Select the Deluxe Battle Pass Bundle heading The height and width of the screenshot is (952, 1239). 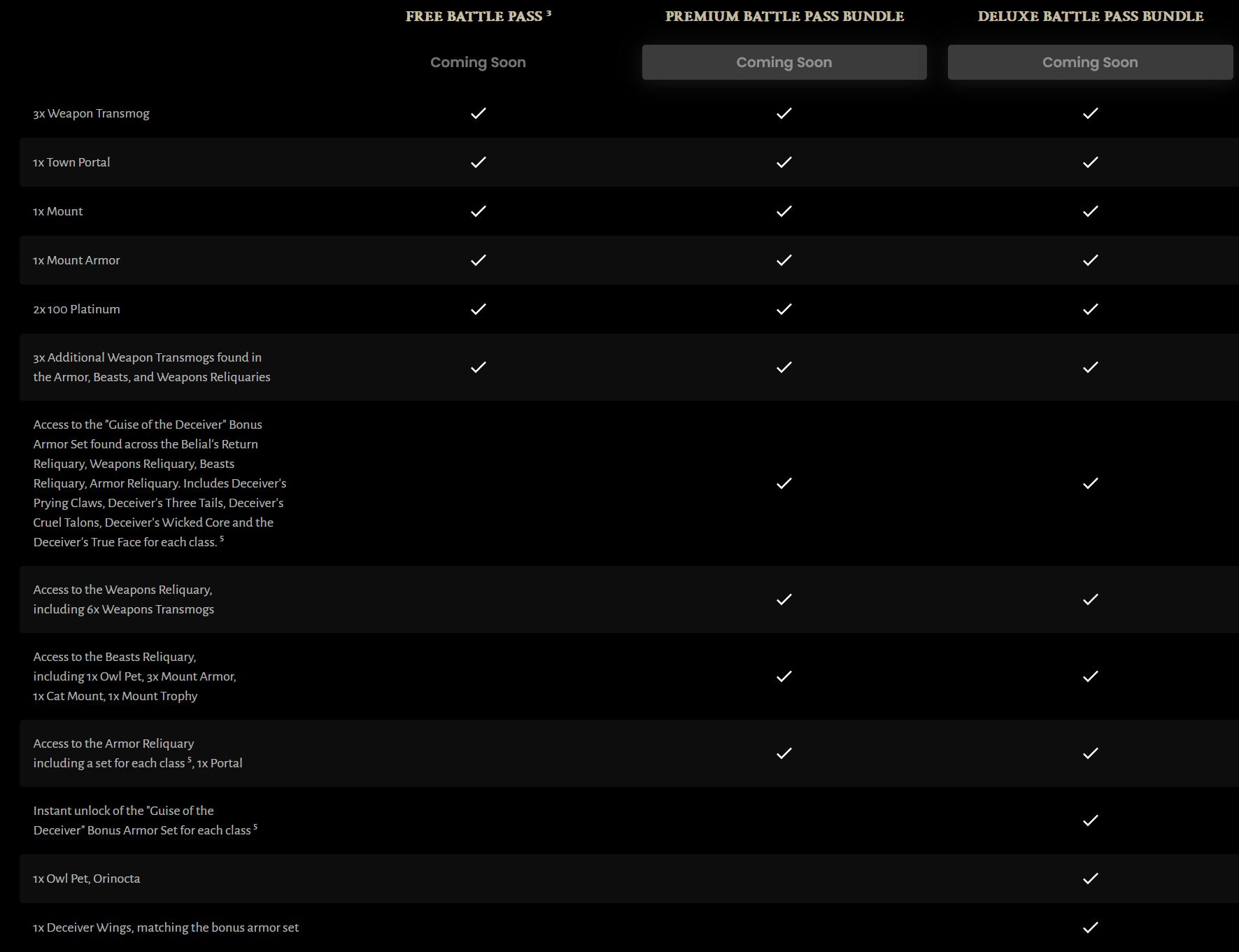[1091, 16]
